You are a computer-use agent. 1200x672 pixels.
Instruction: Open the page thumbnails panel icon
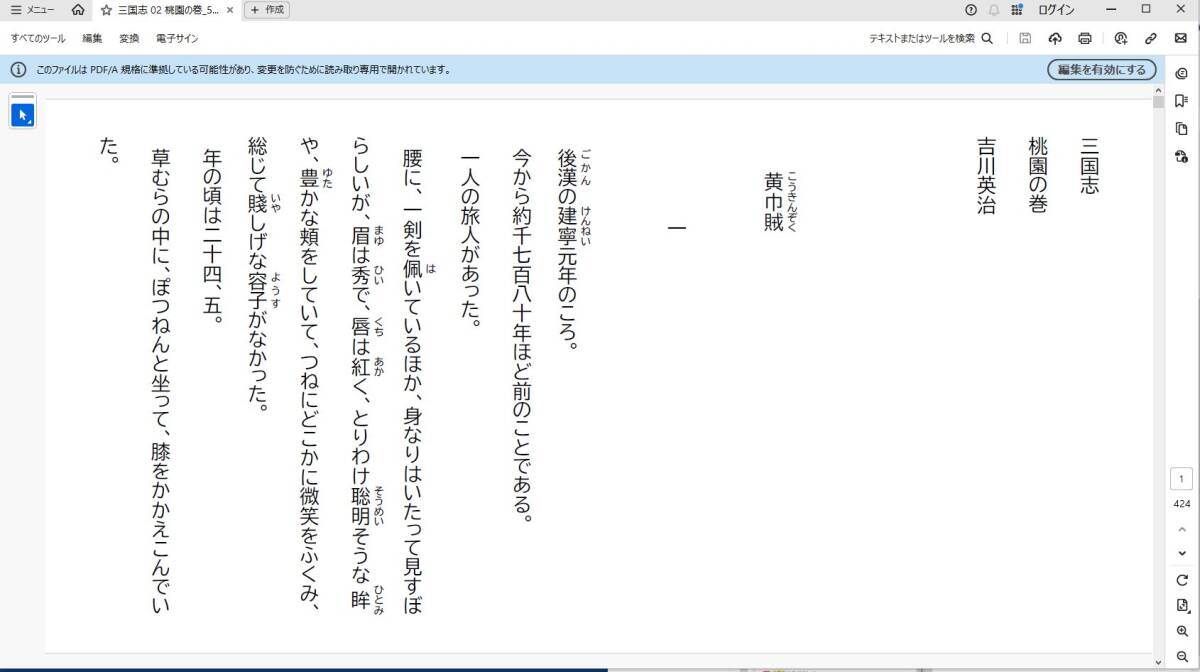[1181, 128]
